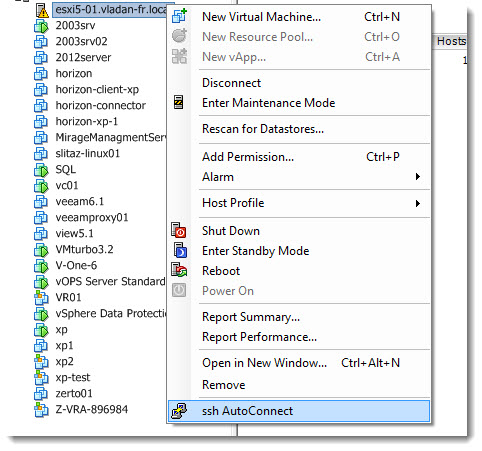The width and height of the screenshot is (482, 451).
Task: Click the SQL powered-on VM icon
Action: [x=41, y=170]
